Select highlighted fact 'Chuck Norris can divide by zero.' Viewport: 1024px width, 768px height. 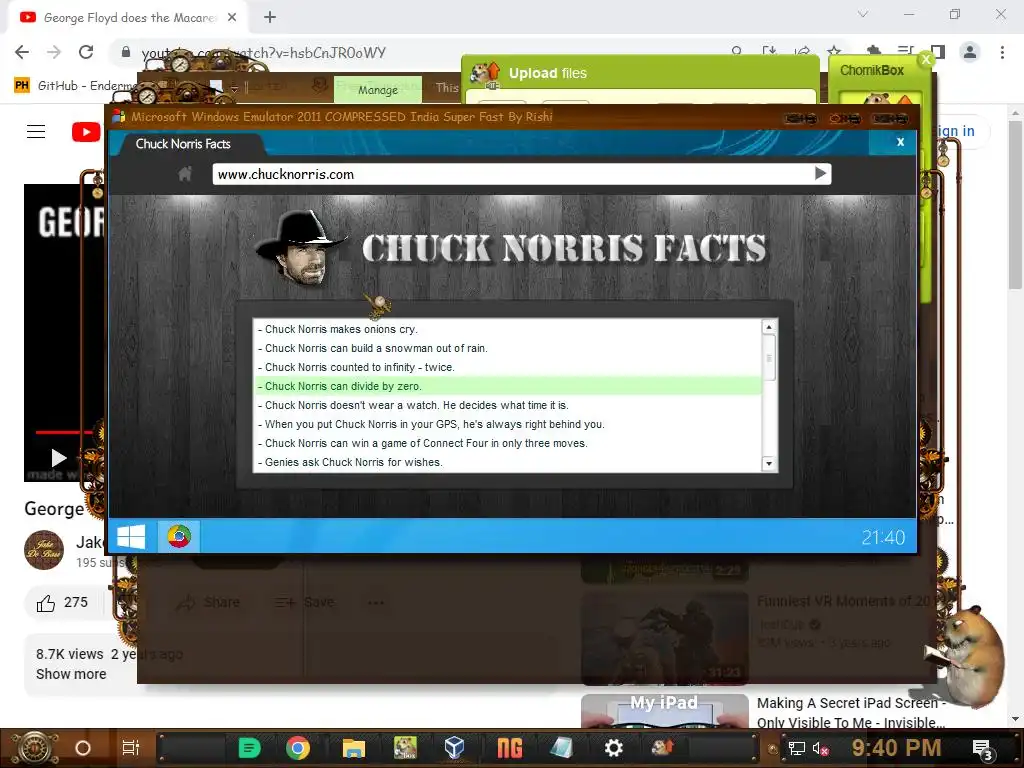click(x=508, y=386)
